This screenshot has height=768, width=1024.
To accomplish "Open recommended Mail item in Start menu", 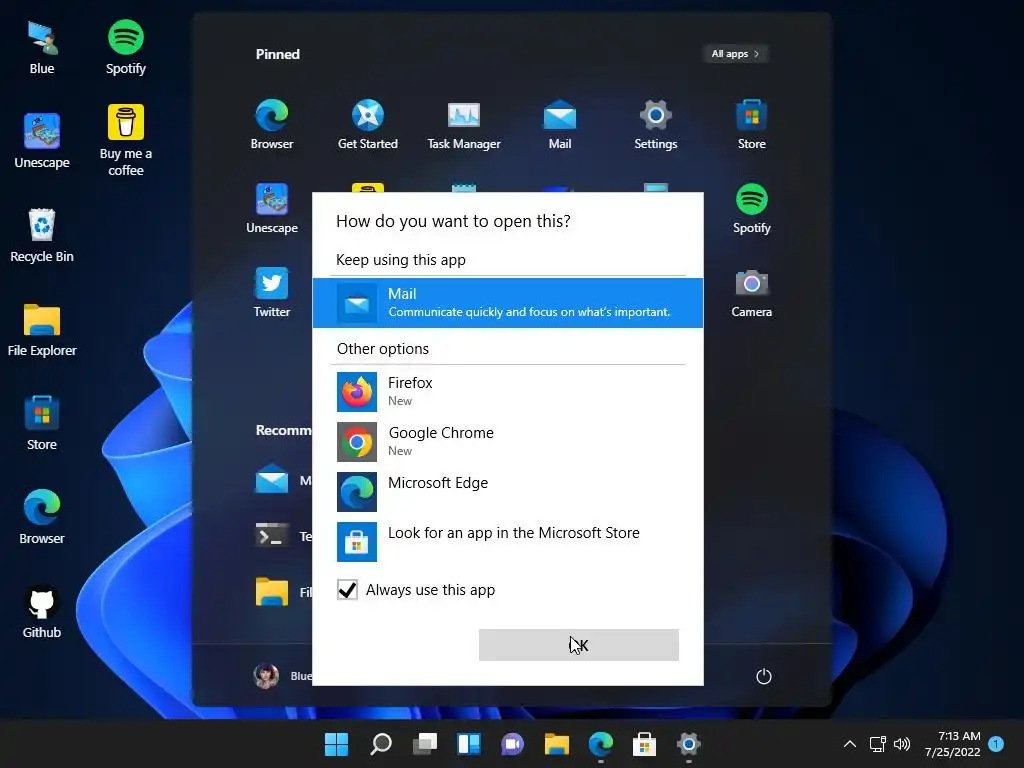I will click(x=283, y=480).
